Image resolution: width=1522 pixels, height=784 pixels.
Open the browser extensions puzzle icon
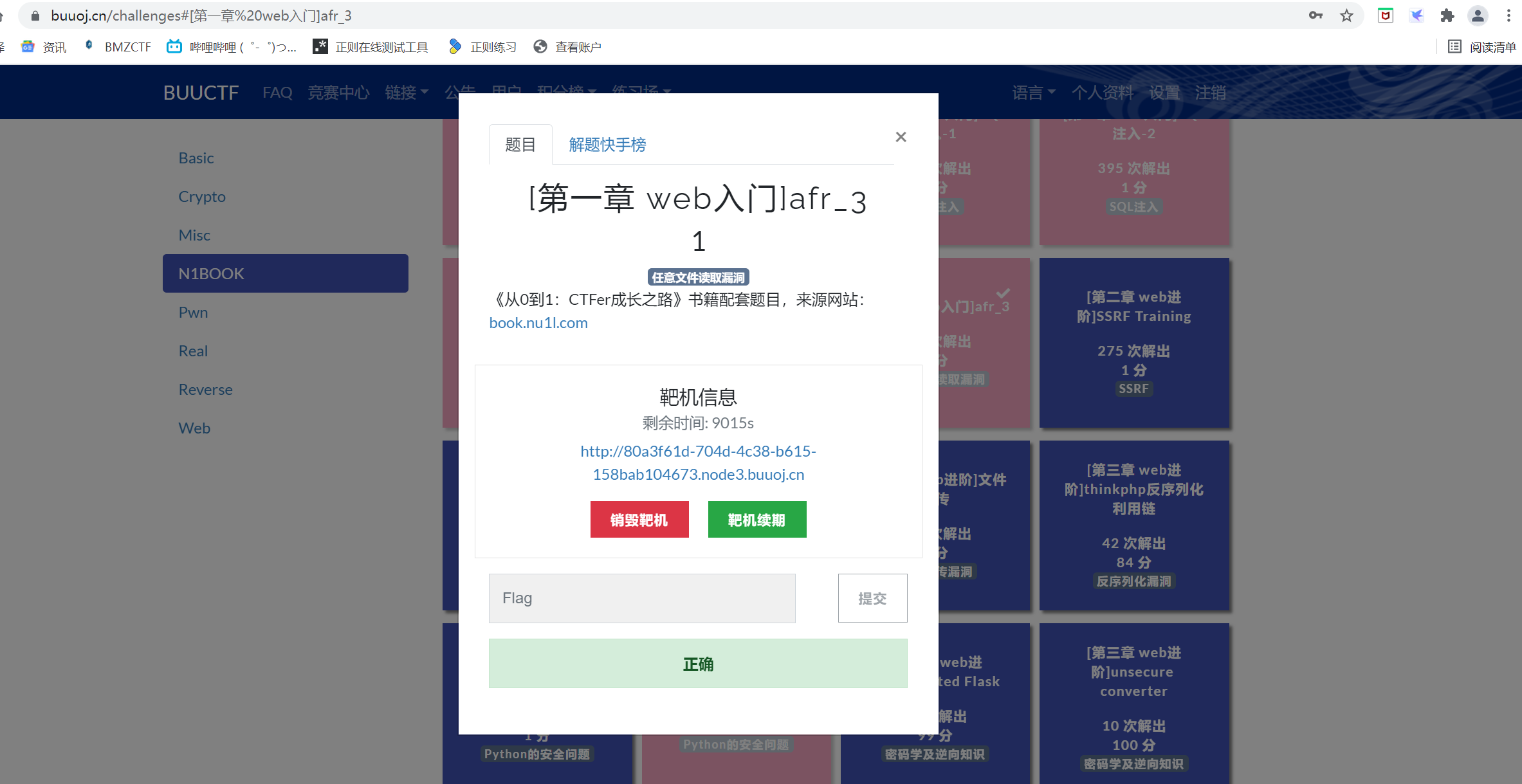point(1447,15)
